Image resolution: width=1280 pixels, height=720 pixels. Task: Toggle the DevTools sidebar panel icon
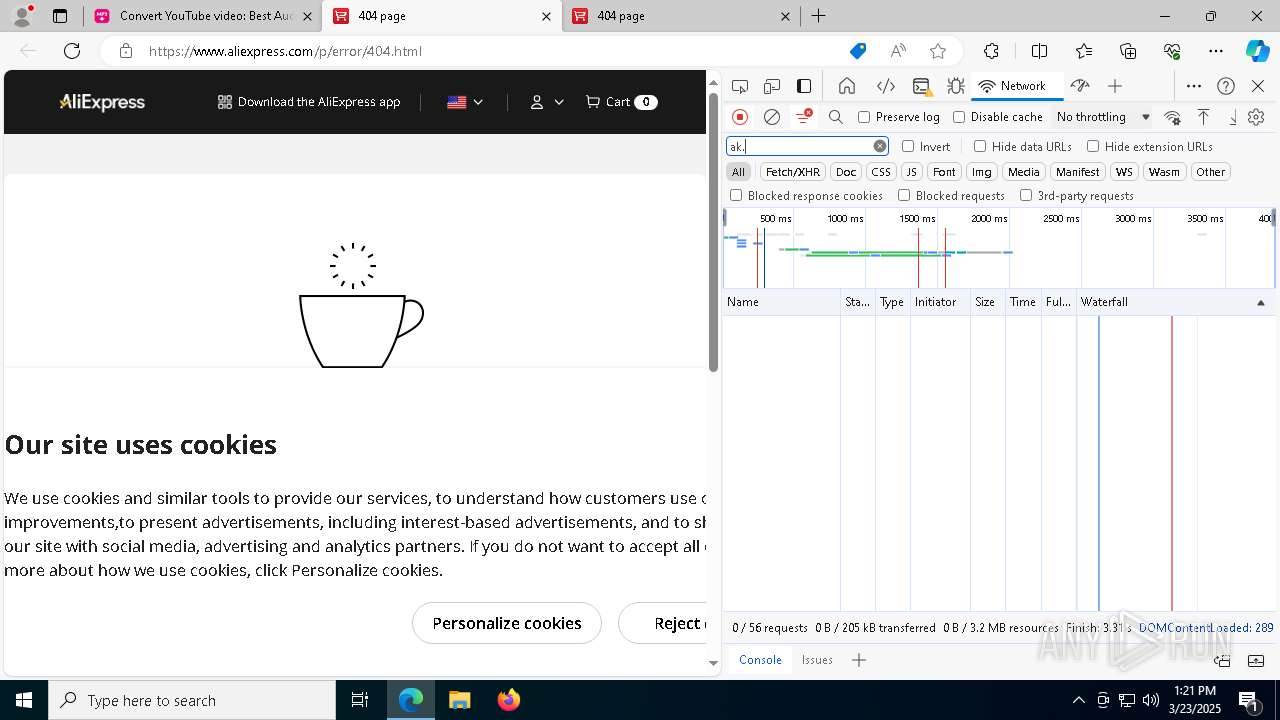pyautogui.click(x=804, y=86)
